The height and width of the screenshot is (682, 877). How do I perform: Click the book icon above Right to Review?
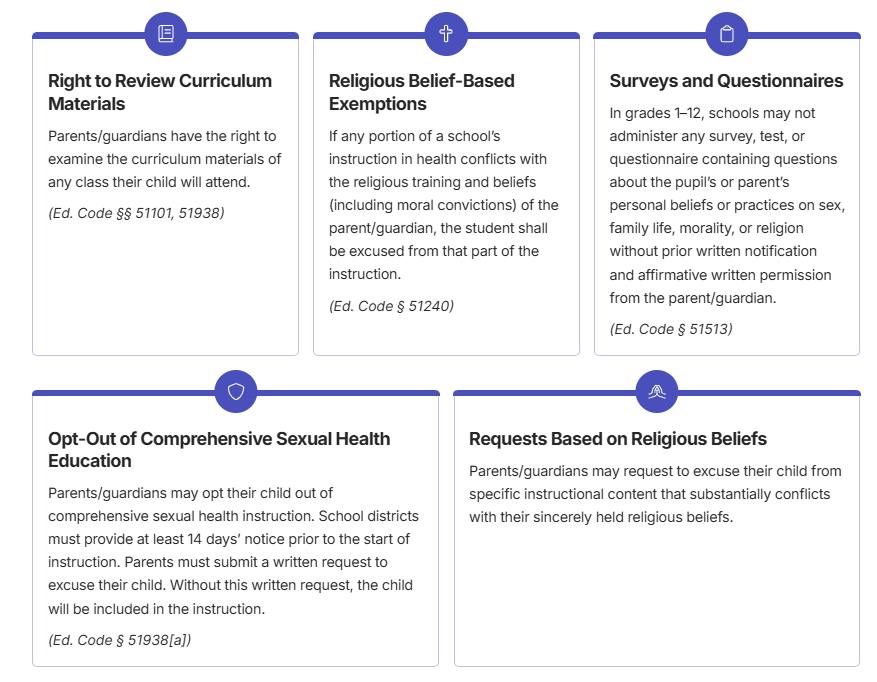coord(166,34)
